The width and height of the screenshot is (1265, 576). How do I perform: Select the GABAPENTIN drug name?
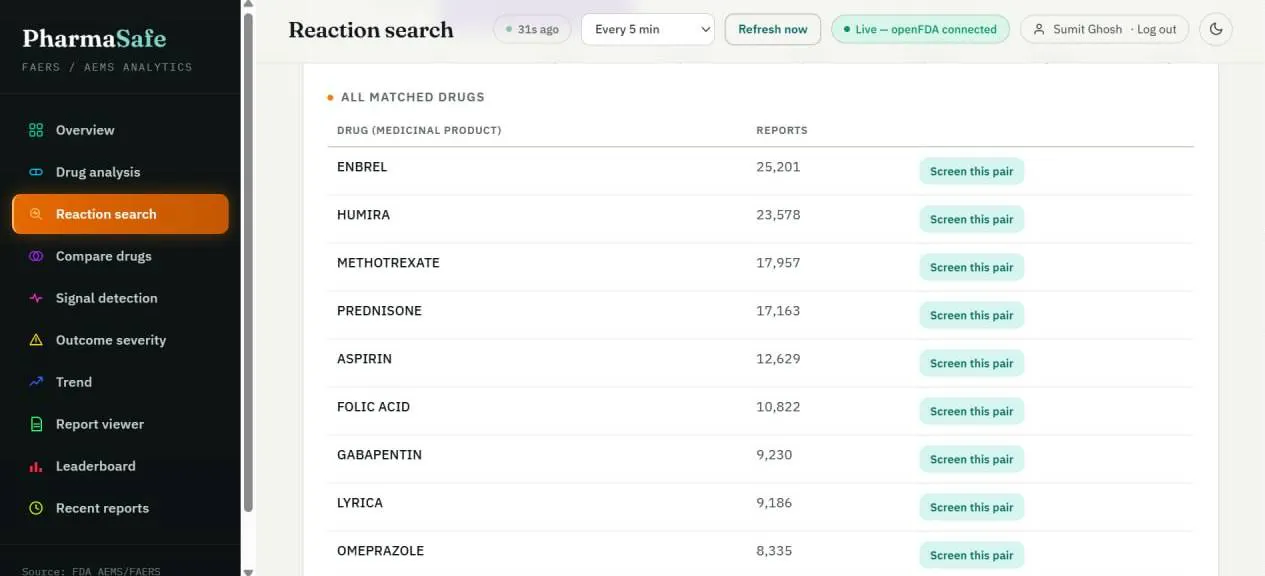[379, 455]
